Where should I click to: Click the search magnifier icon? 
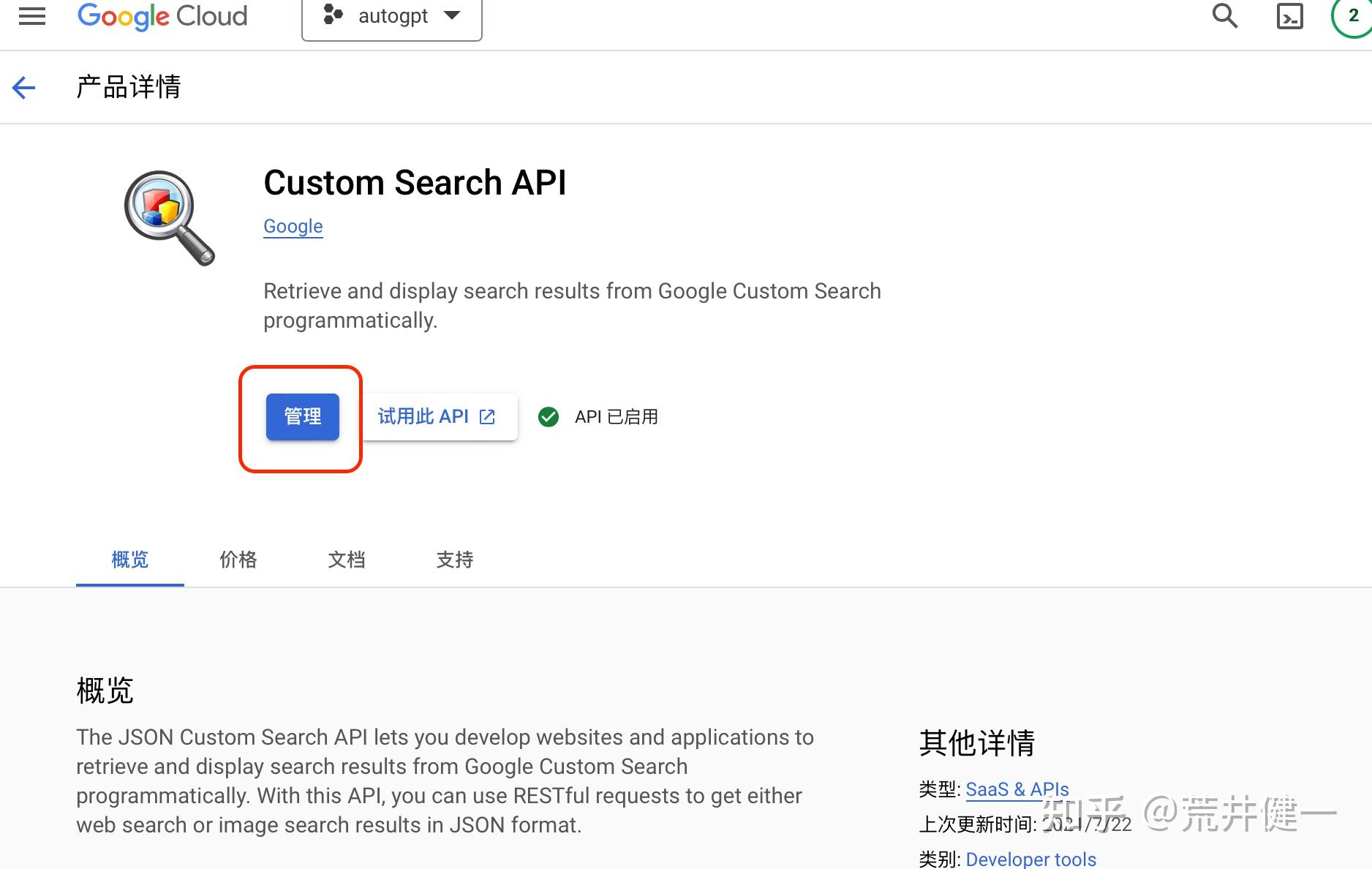(x=1224, y=15)
